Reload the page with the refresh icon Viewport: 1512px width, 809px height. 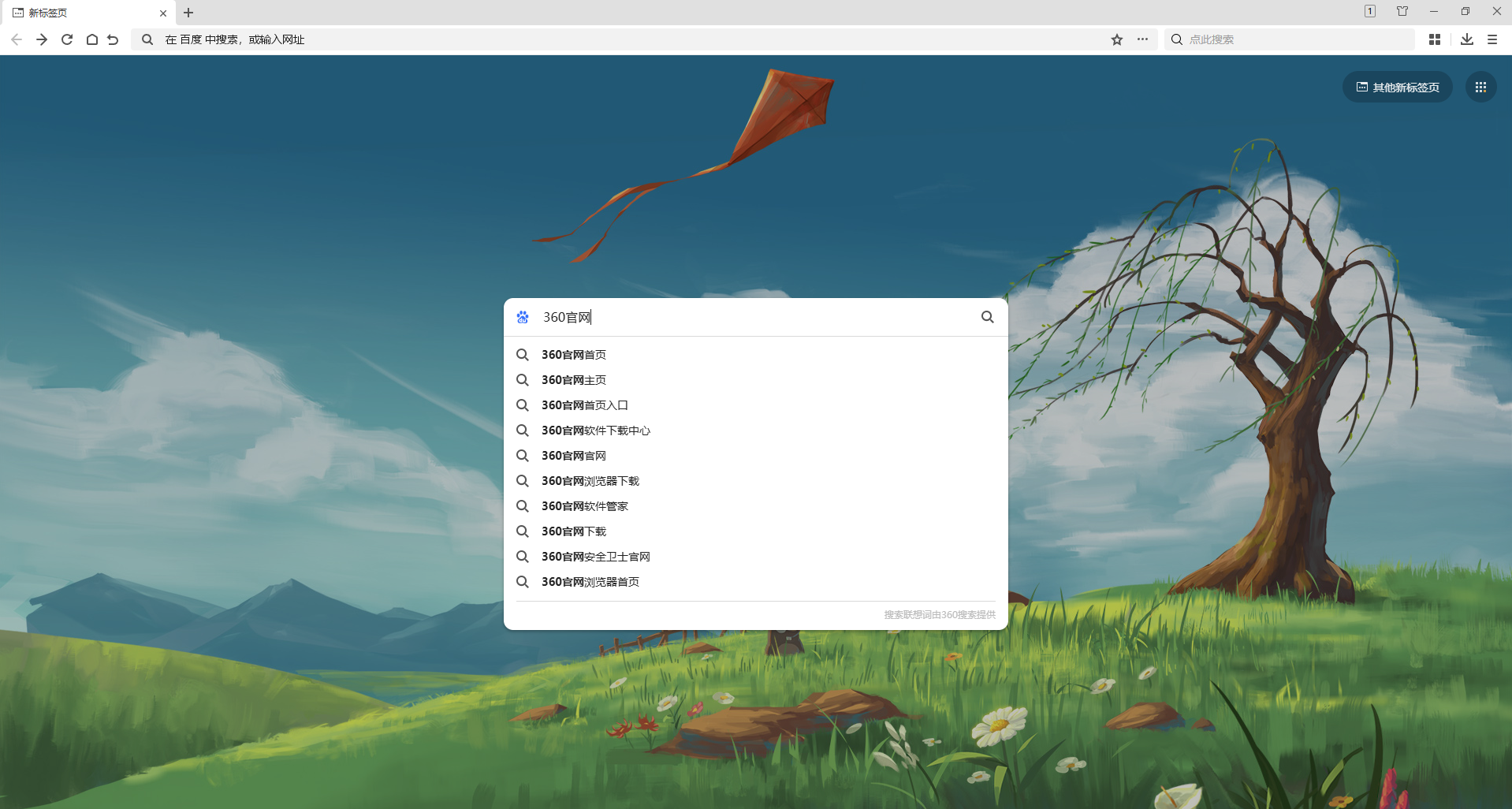67,39
